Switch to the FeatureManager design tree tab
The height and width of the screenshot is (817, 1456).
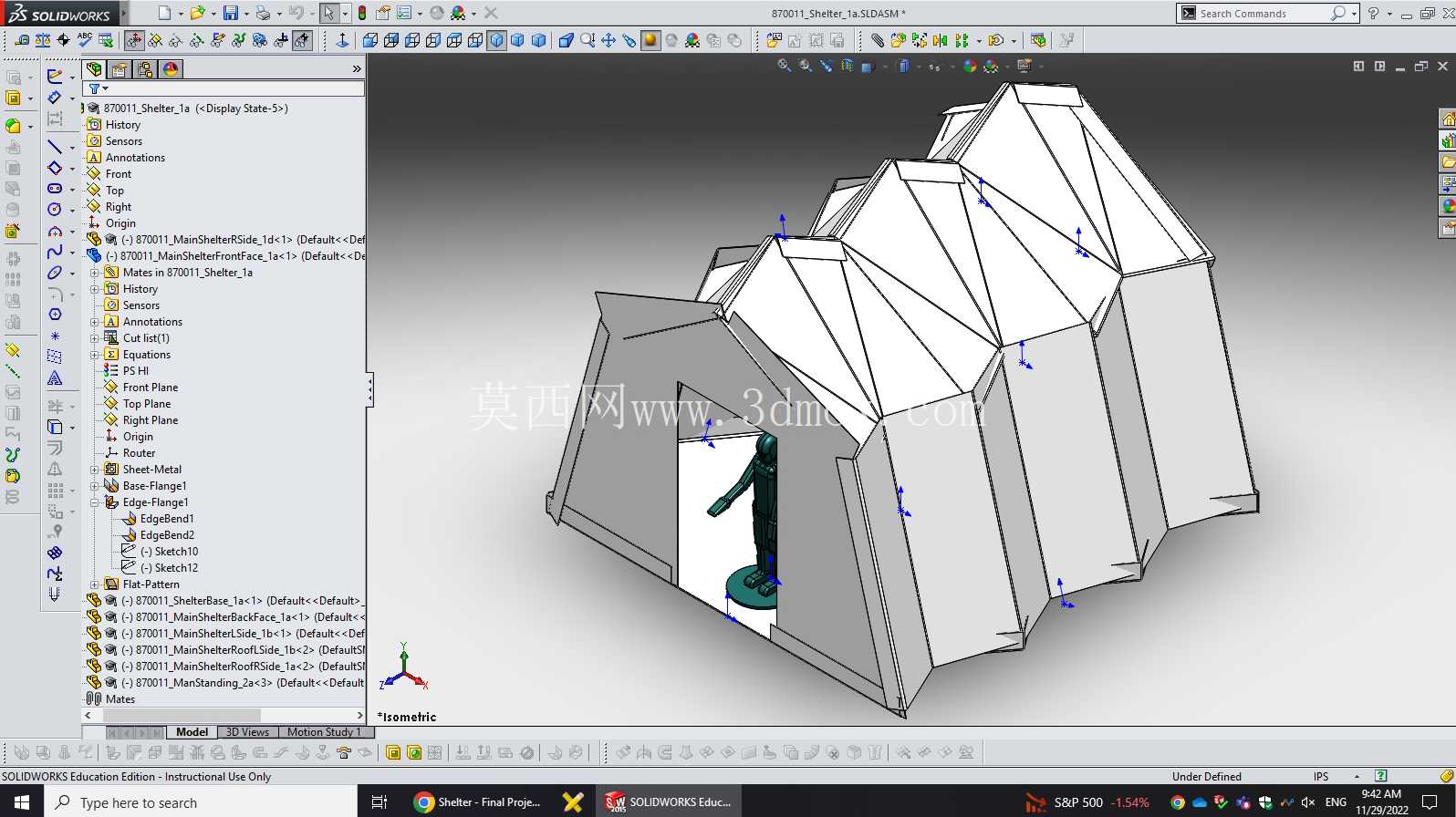(94, 69)
